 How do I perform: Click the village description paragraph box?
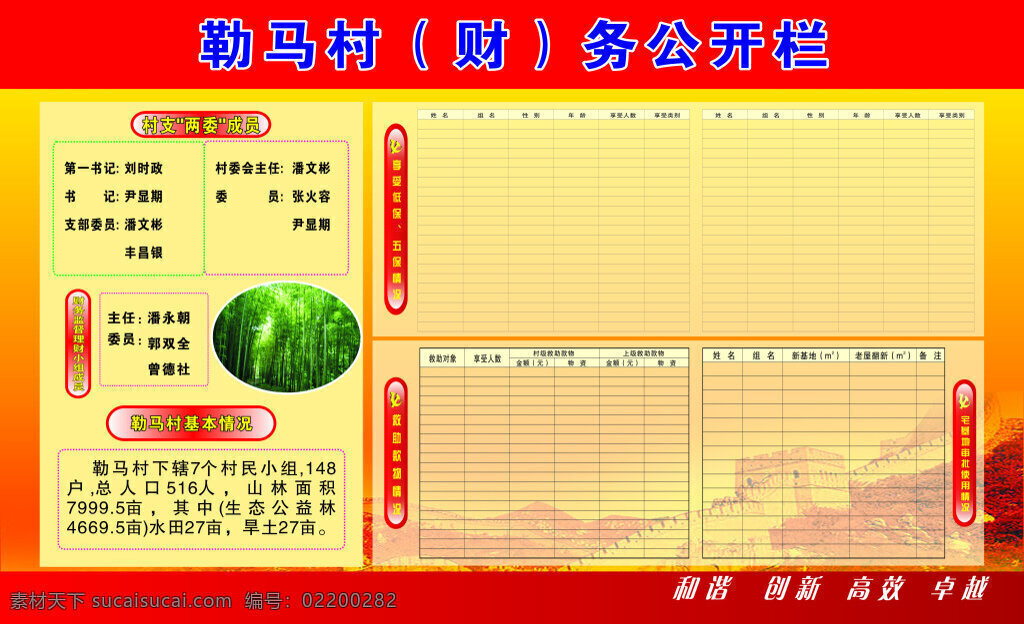click(201, 499)
